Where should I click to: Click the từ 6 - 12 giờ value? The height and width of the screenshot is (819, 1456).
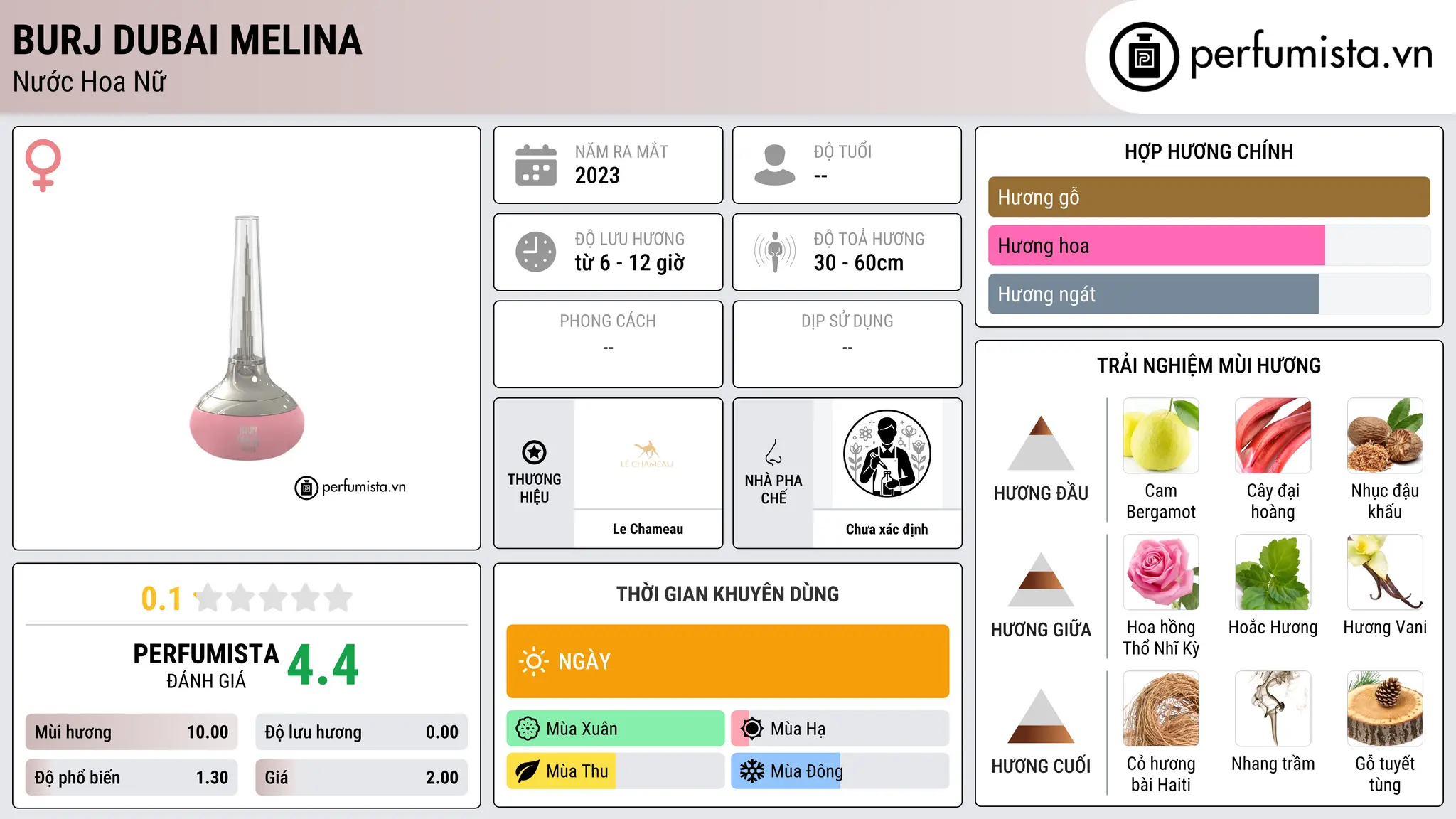coord(630,263)
